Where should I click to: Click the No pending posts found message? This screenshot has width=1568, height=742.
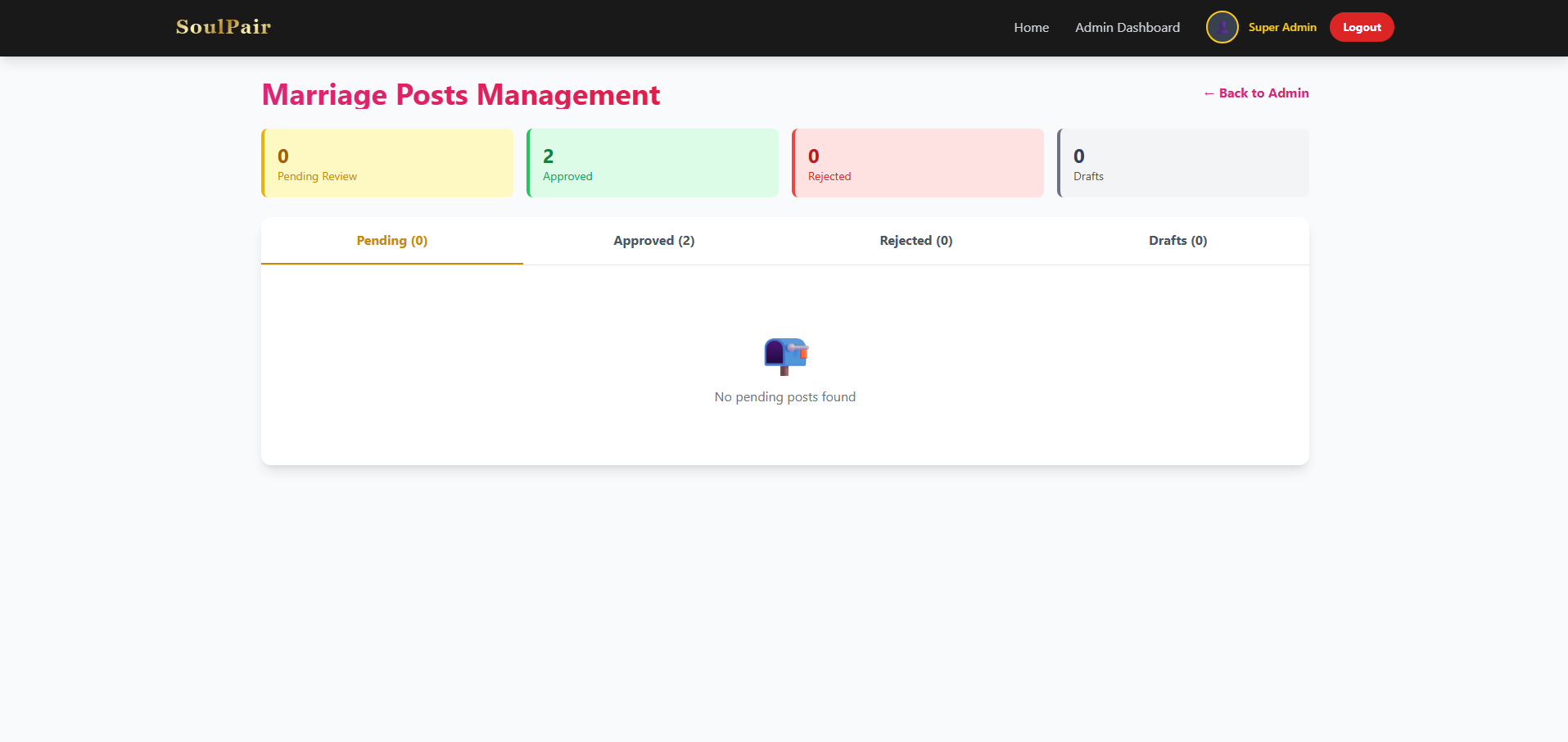click(785, 397)
